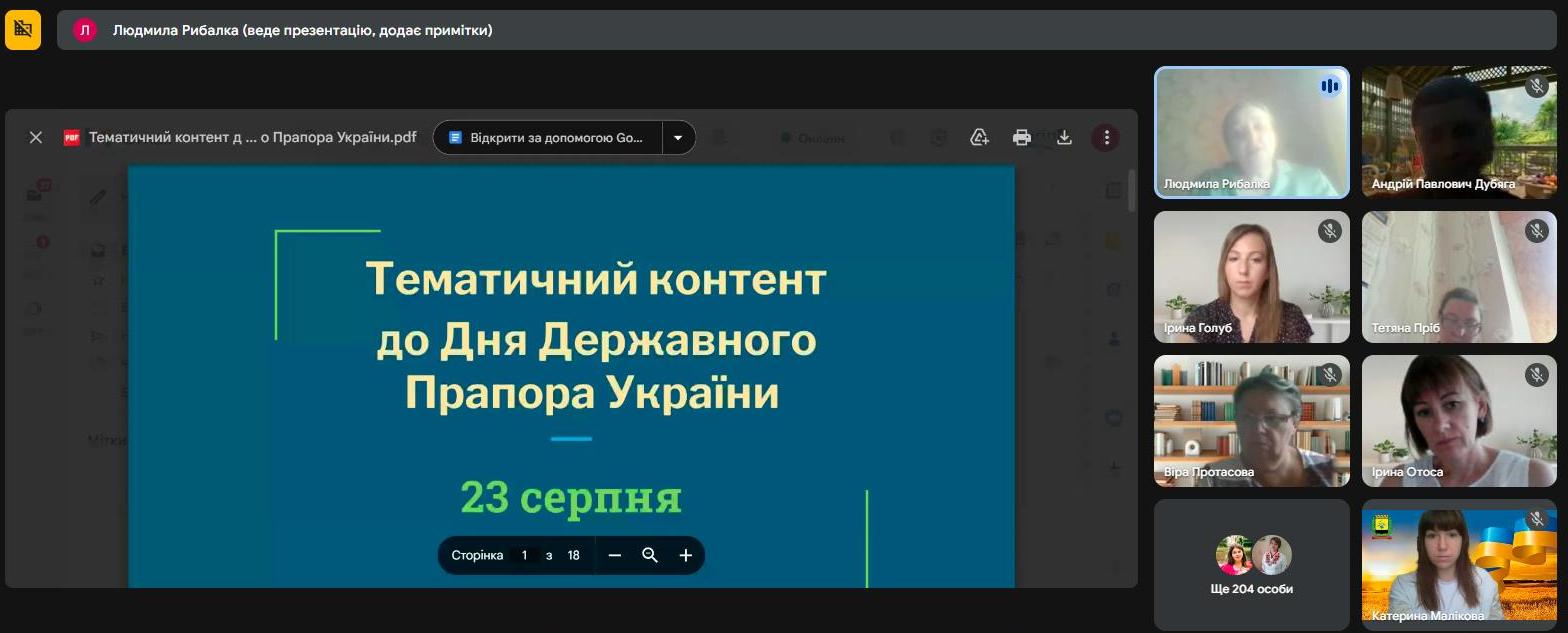Click the page number input field
The width and height of the screenshot is (1568, 633).
(x=524, y=555)
